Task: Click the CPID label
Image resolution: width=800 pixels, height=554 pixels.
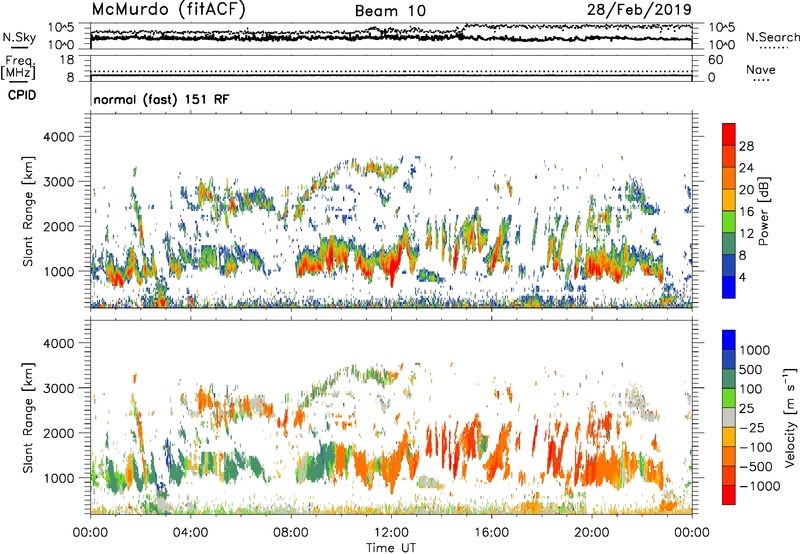Action: click(x=21, y=95)
